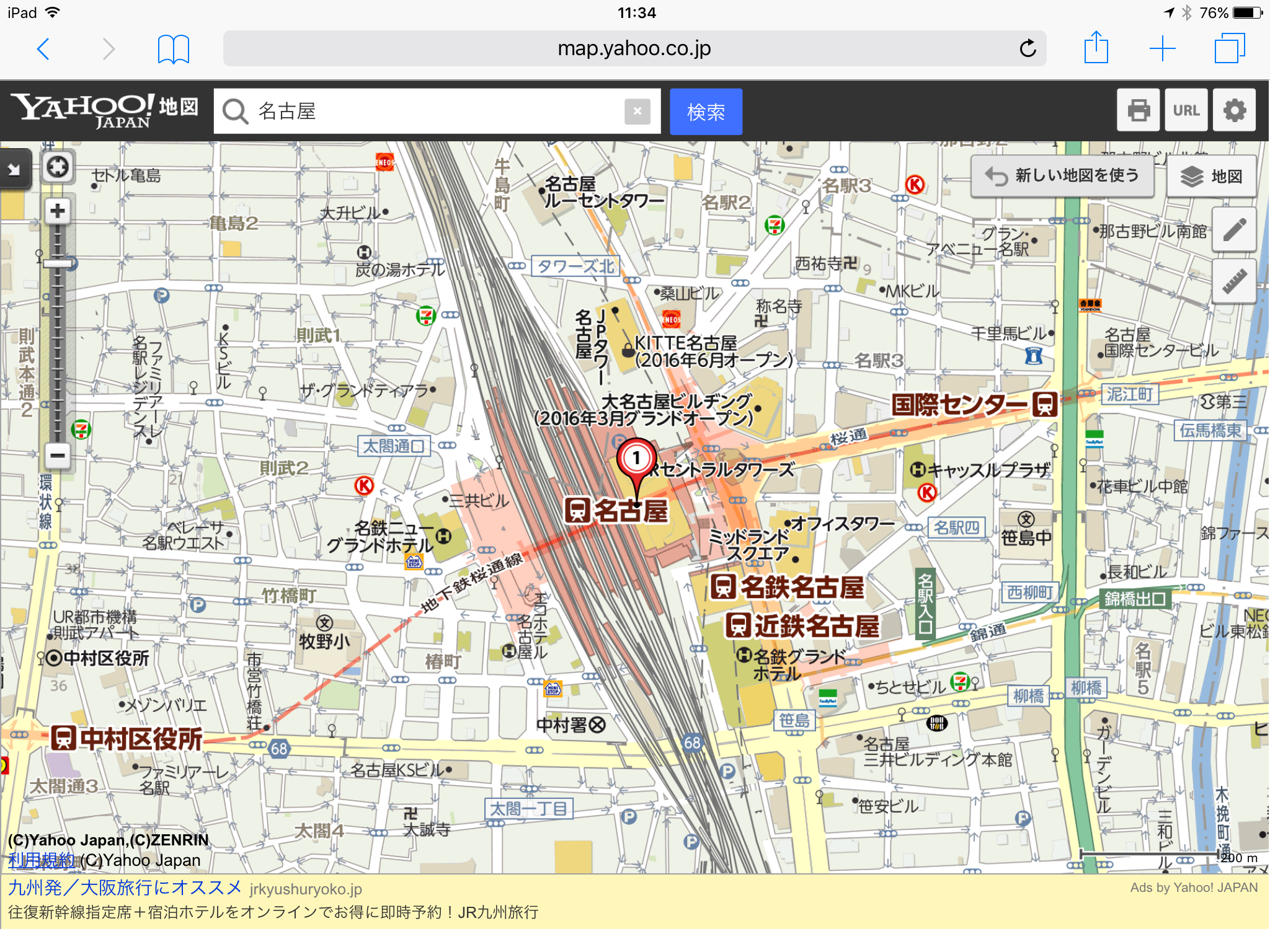Click 新しい地図を使う button

[1062, 176]
